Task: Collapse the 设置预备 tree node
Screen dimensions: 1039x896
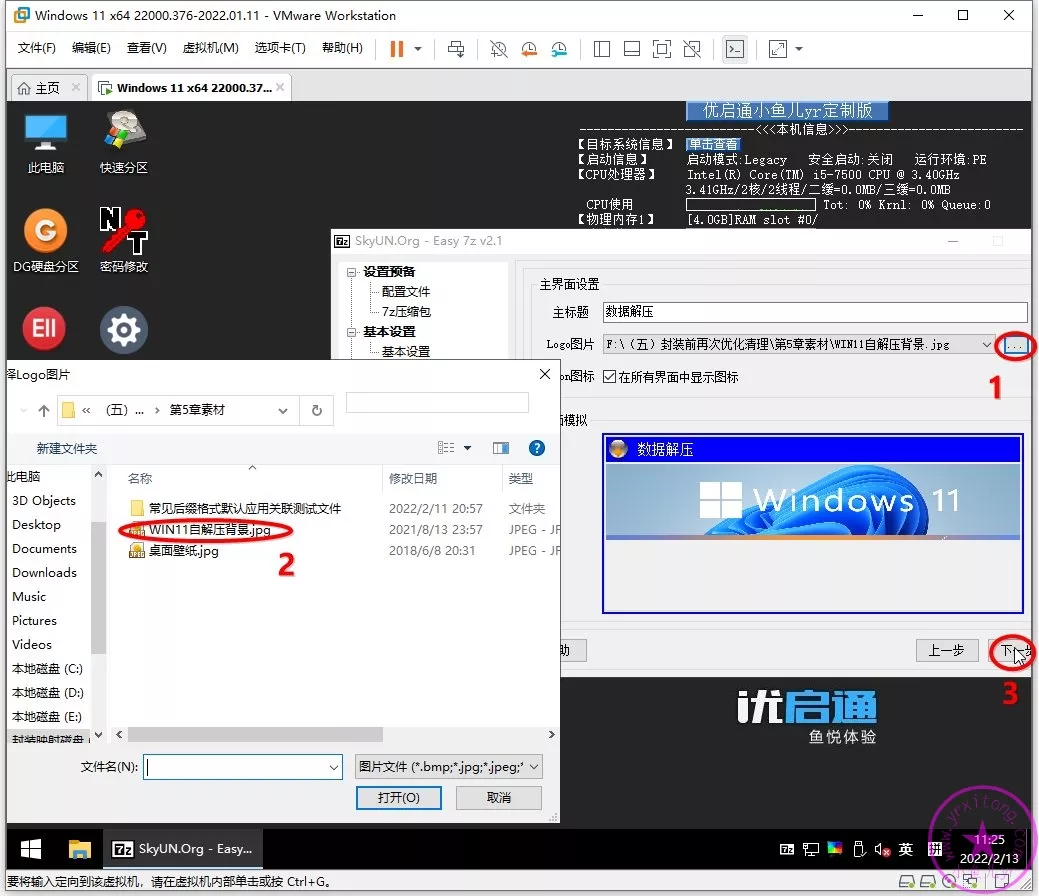Action: (352, 272)
